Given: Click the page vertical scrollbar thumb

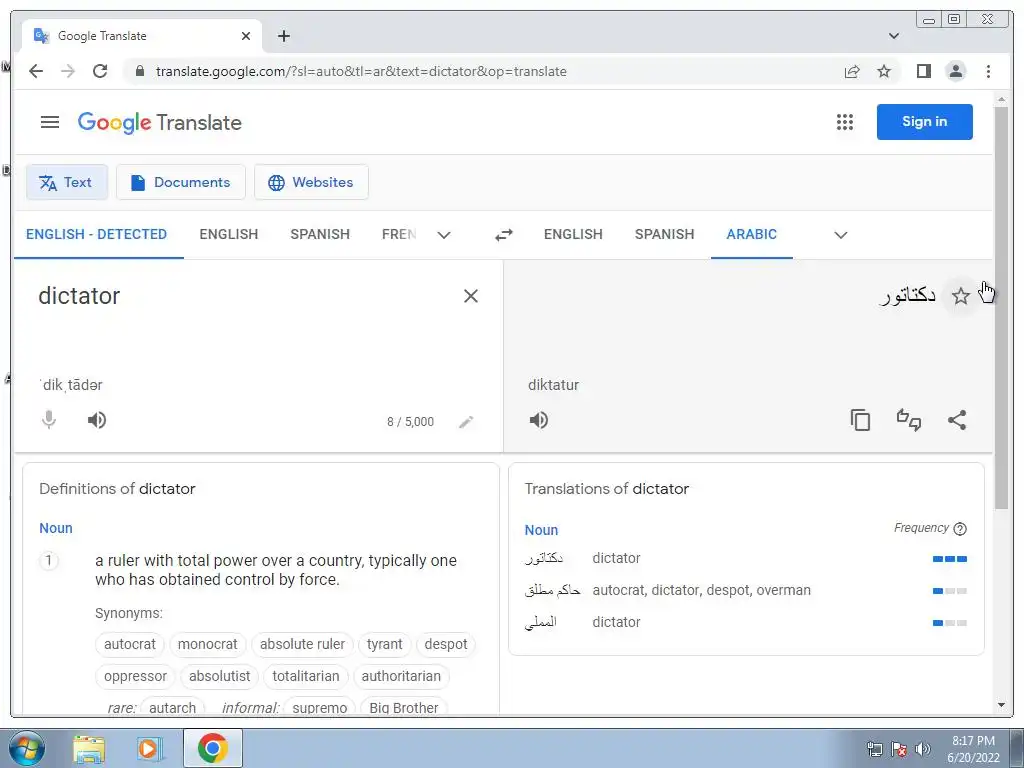Looking at the screenshot, I should pos(1001,307).
